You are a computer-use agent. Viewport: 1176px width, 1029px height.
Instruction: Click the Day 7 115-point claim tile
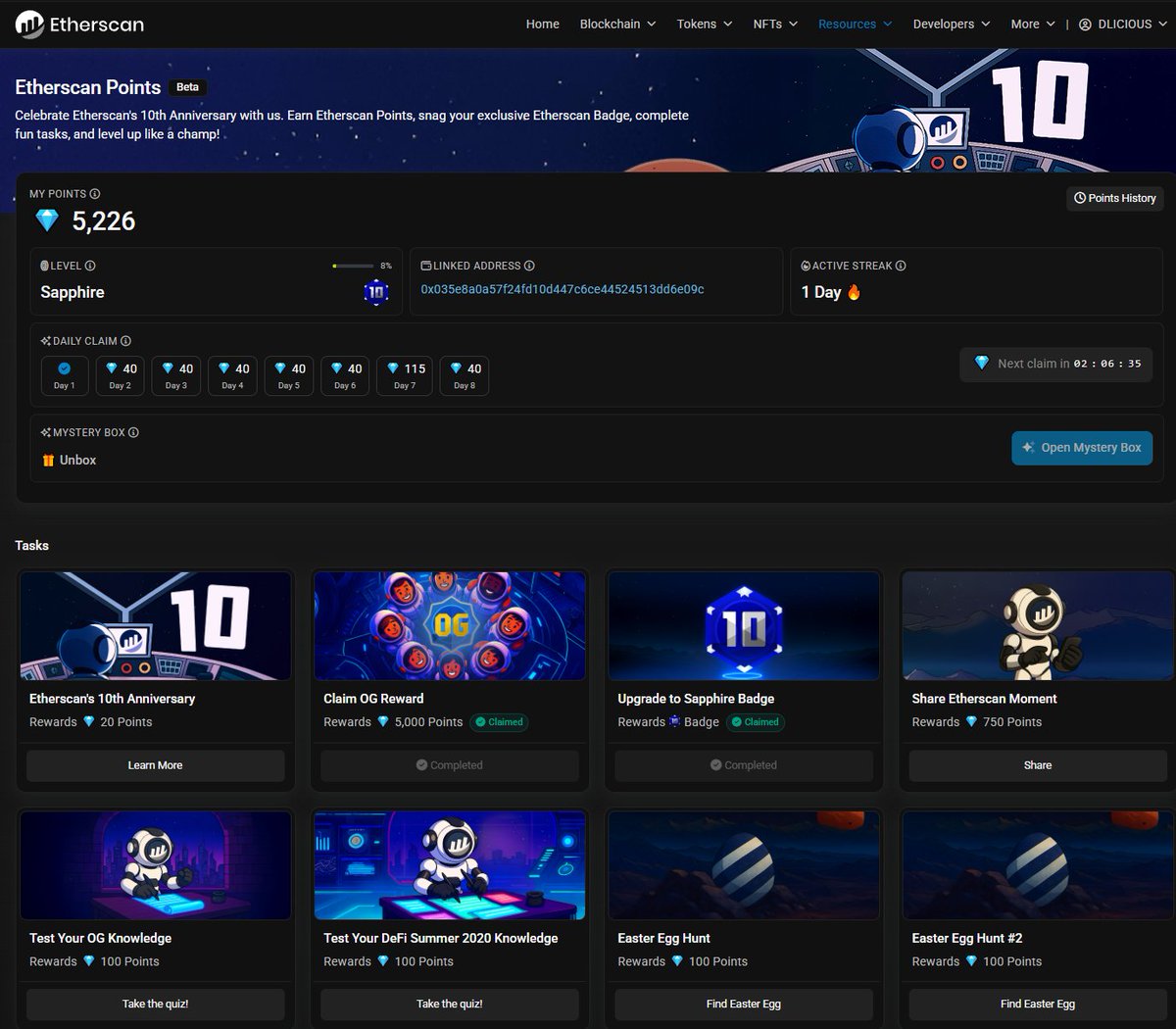coord(405,375)
